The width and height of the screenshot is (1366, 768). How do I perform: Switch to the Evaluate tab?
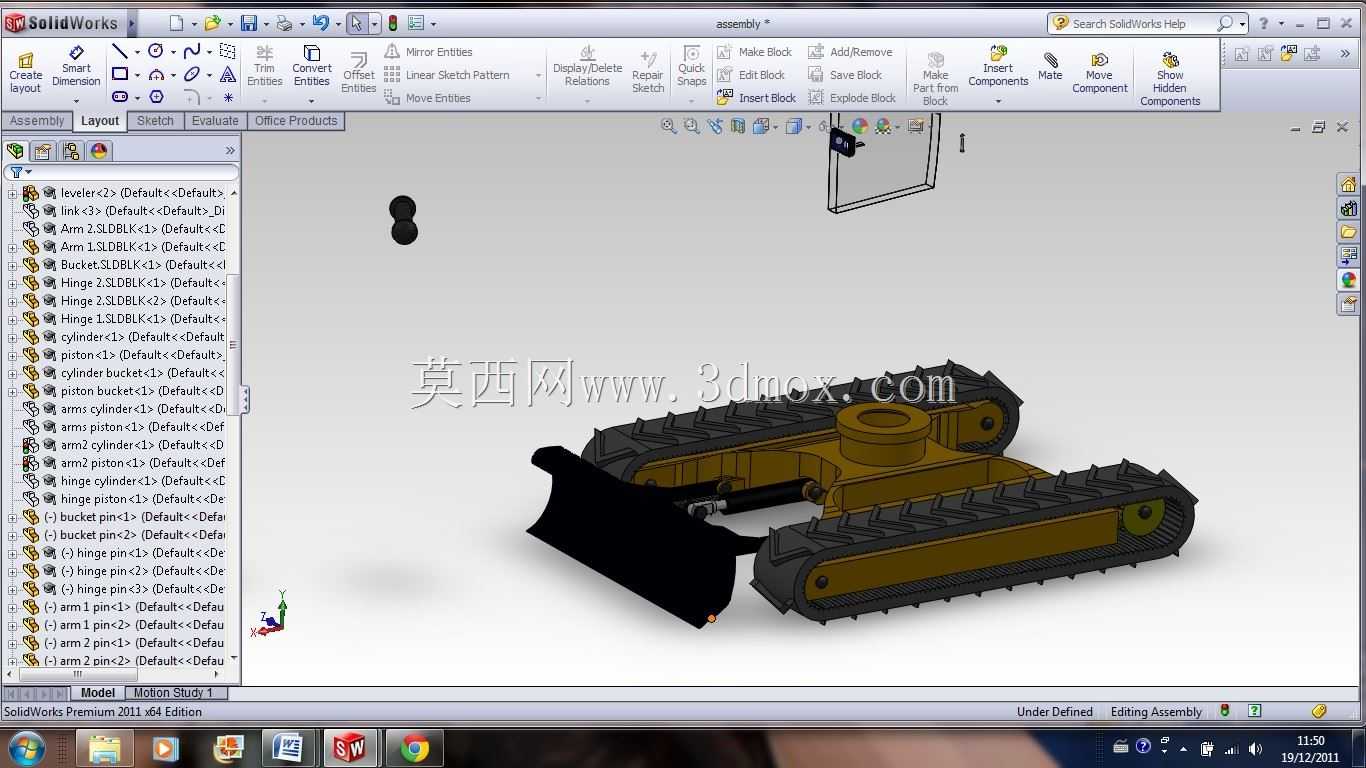pyautogui.click(x=215, y=121)
